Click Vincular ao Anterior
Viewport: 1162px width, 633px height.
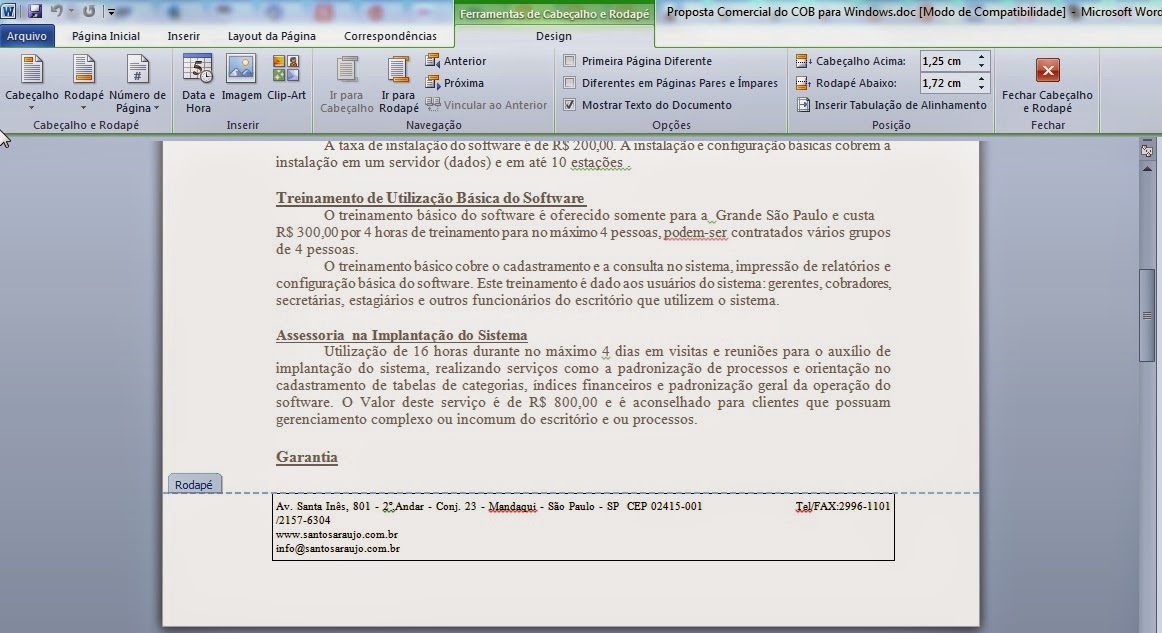pos(486,105)
